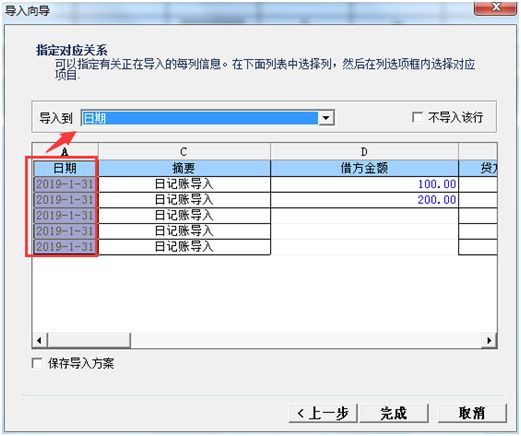Click the 摘要 header cell
521x436 pixels.
184,168
